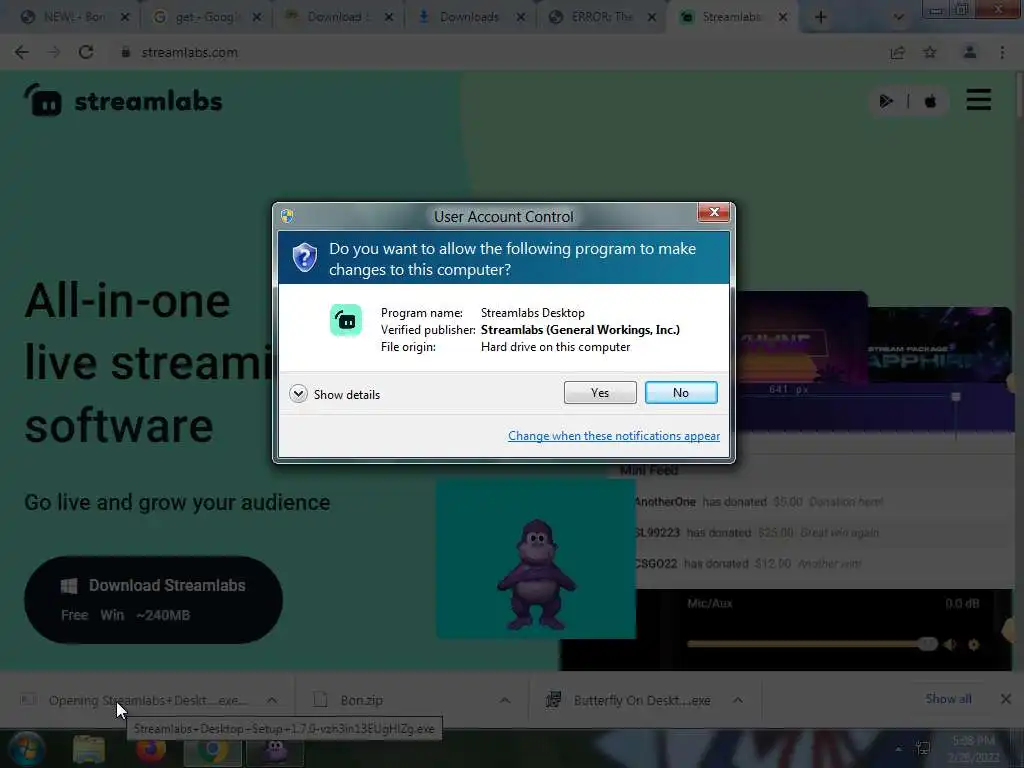Open Chrome three-dot menu
Image resolution: width=1024 pixels, height=768 pixels.
[x=1002, y=52]
